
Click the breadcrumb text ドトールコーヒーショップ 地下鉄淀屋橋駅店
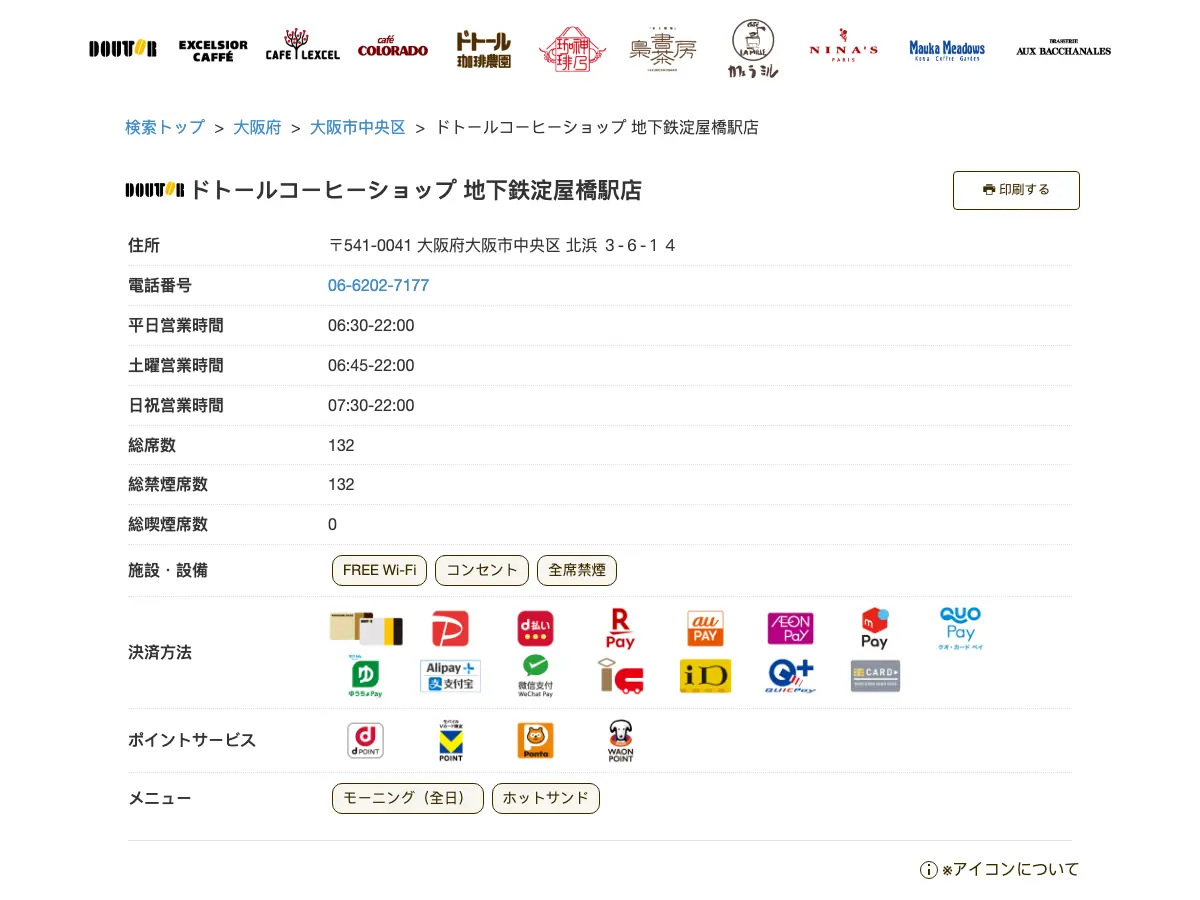point(597,128)
